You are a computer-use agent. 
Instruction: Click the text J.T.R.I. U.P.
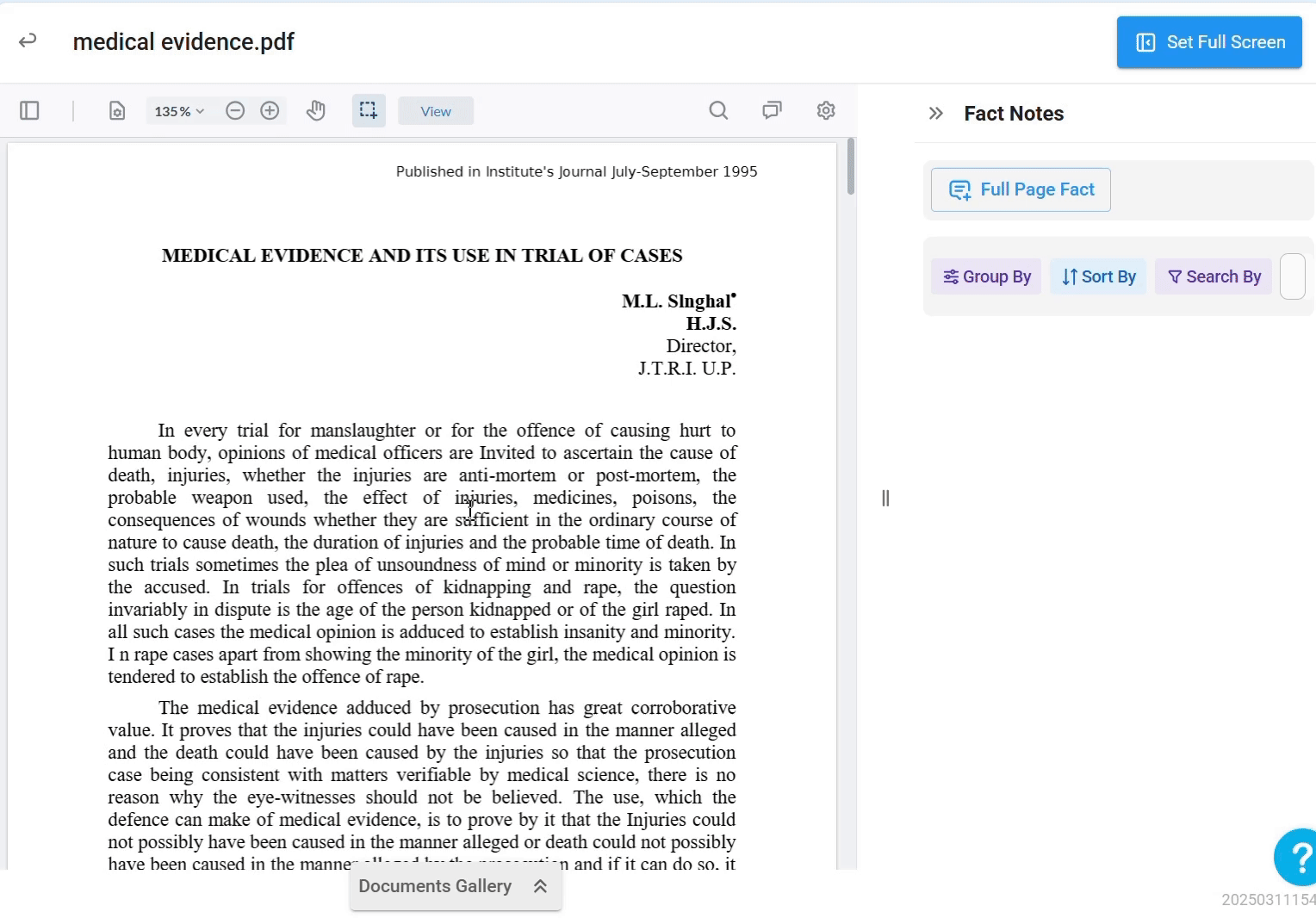[686, 369]
